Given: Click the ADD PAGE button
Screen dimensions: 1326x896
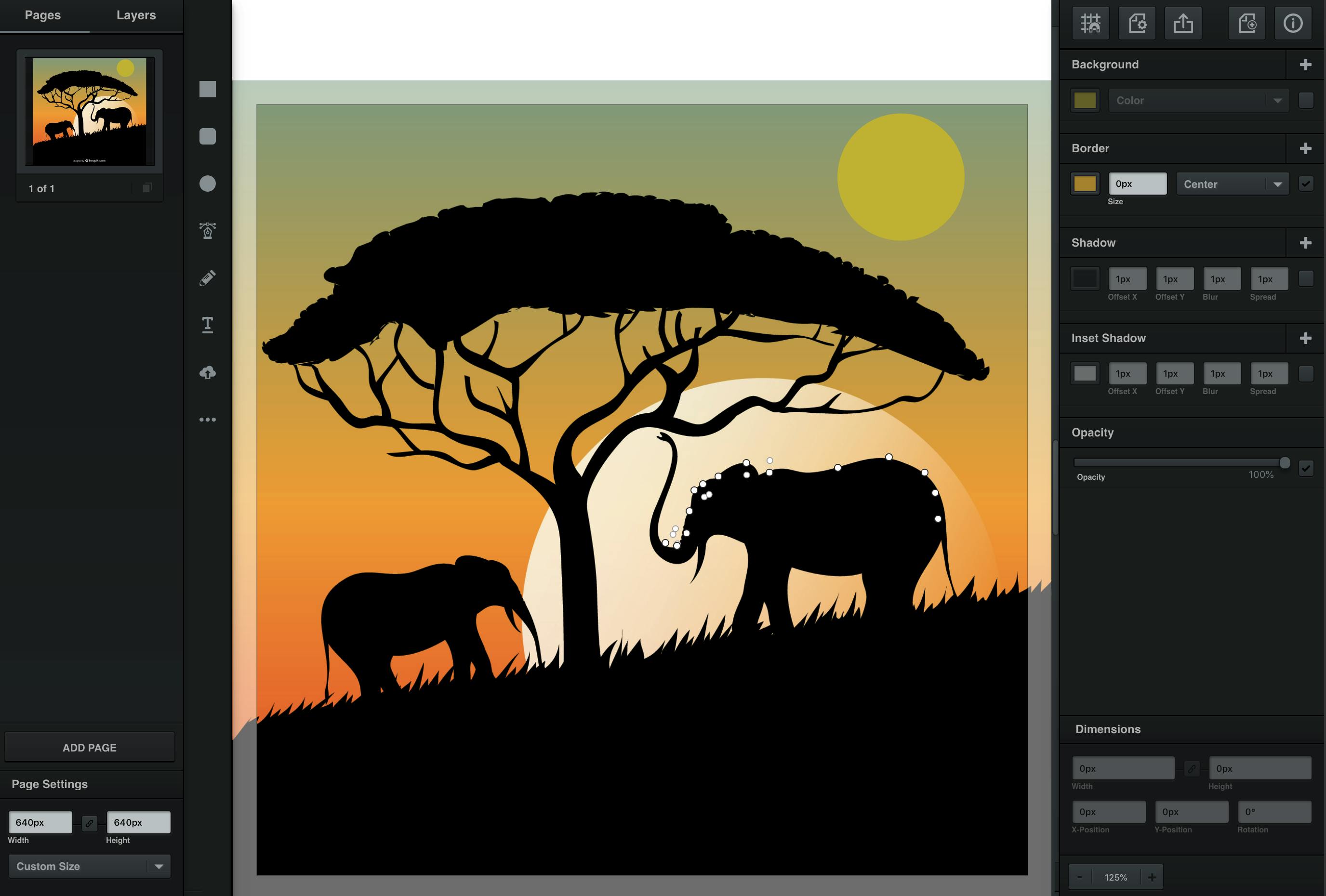Looking at the screenshot, I should tap(90, 747).
